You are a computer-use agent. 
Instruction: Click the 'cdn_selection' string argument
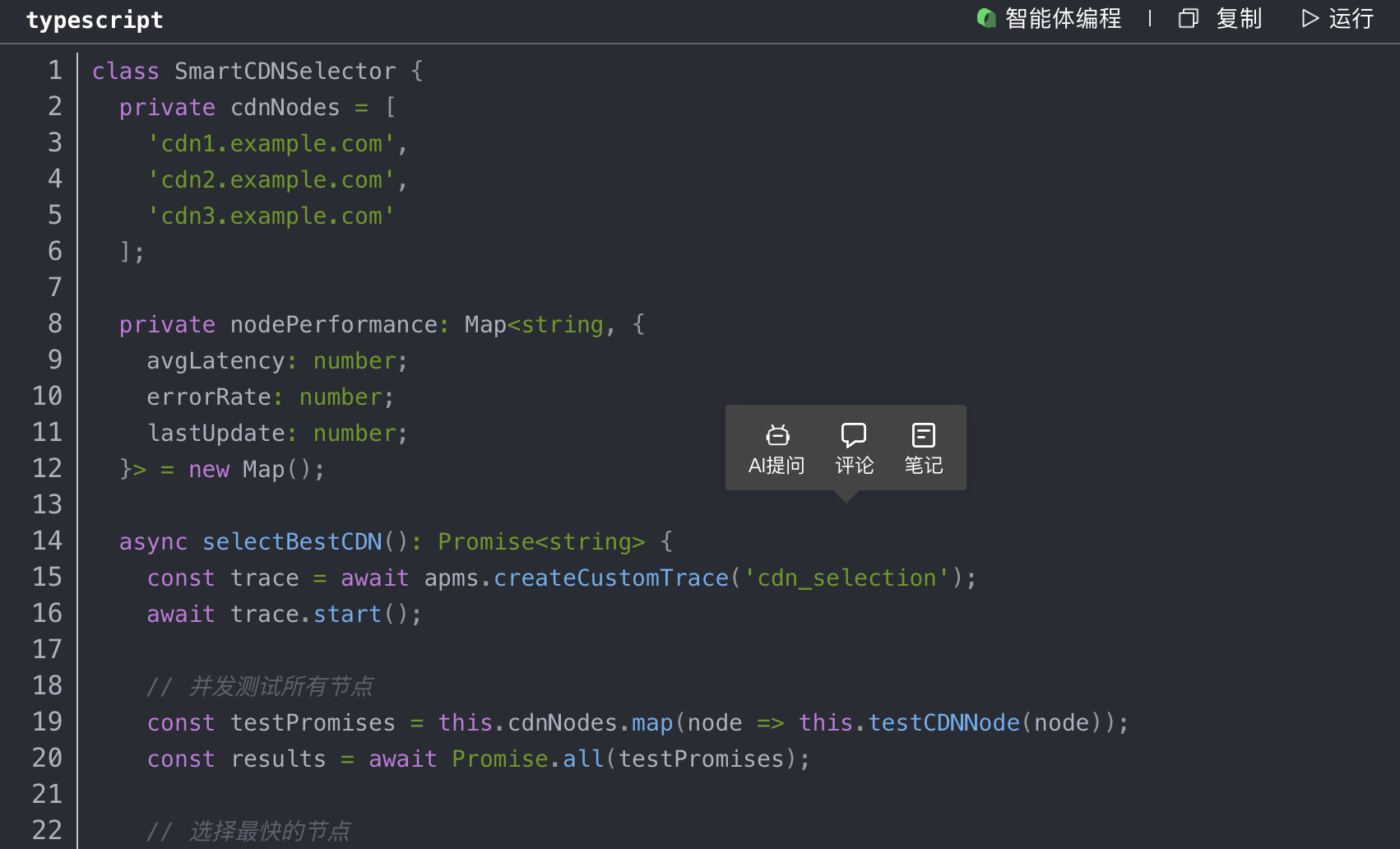click(x=846, y=578)
